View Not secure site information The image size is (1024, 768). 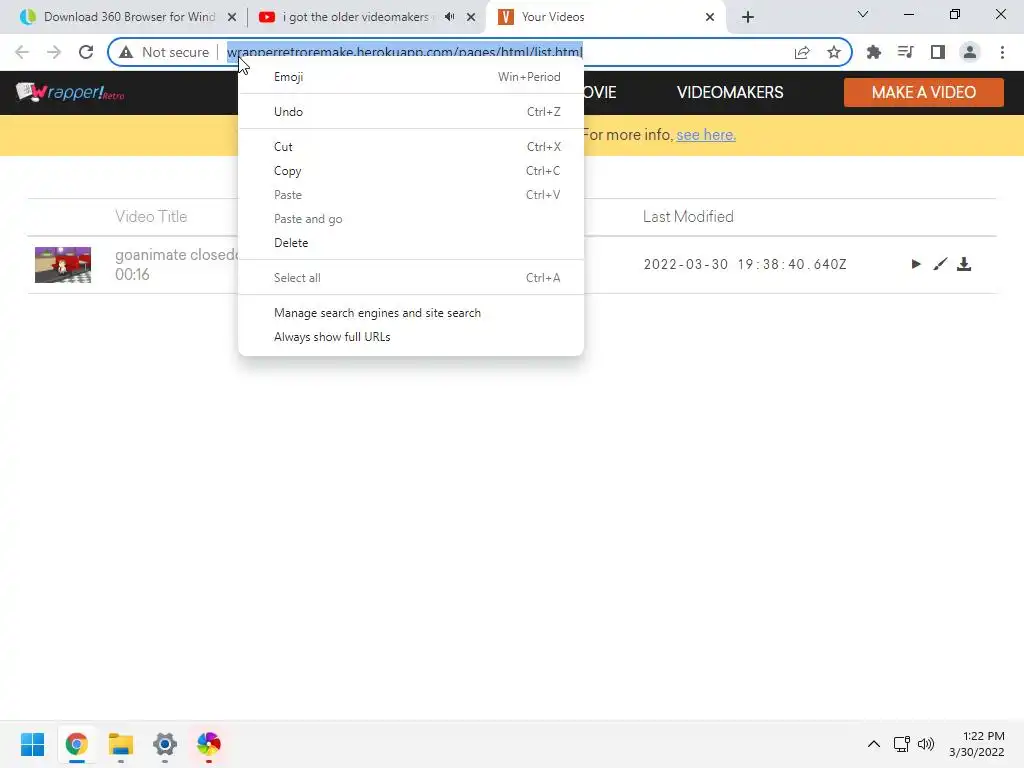tap(163, 52)
